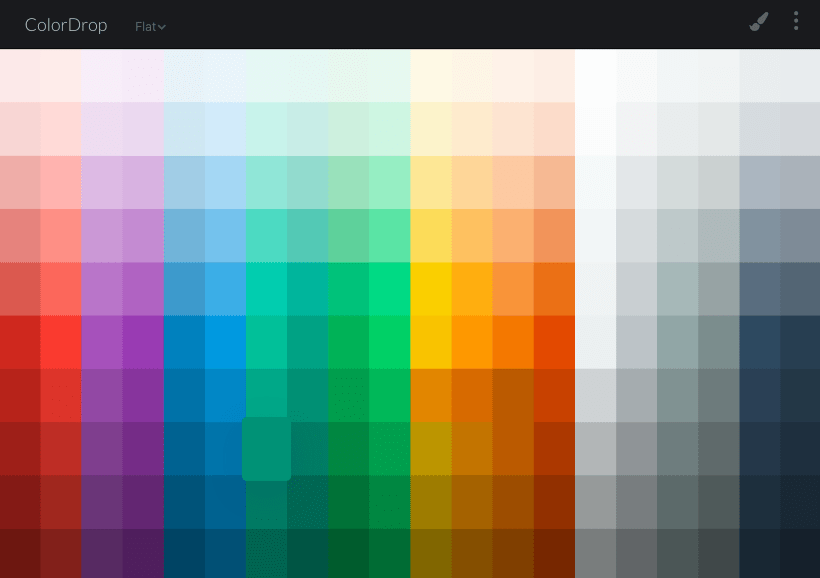Pick the brightest saturated red swatch
This screenshot has width=820, height=578.
pos(61,341)
